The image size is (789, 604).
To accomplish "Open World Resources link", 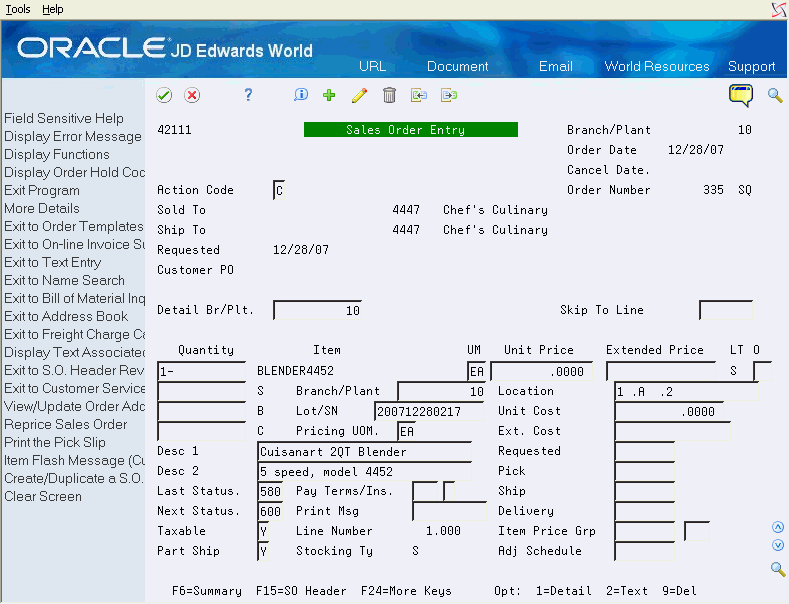I will 657,66.
